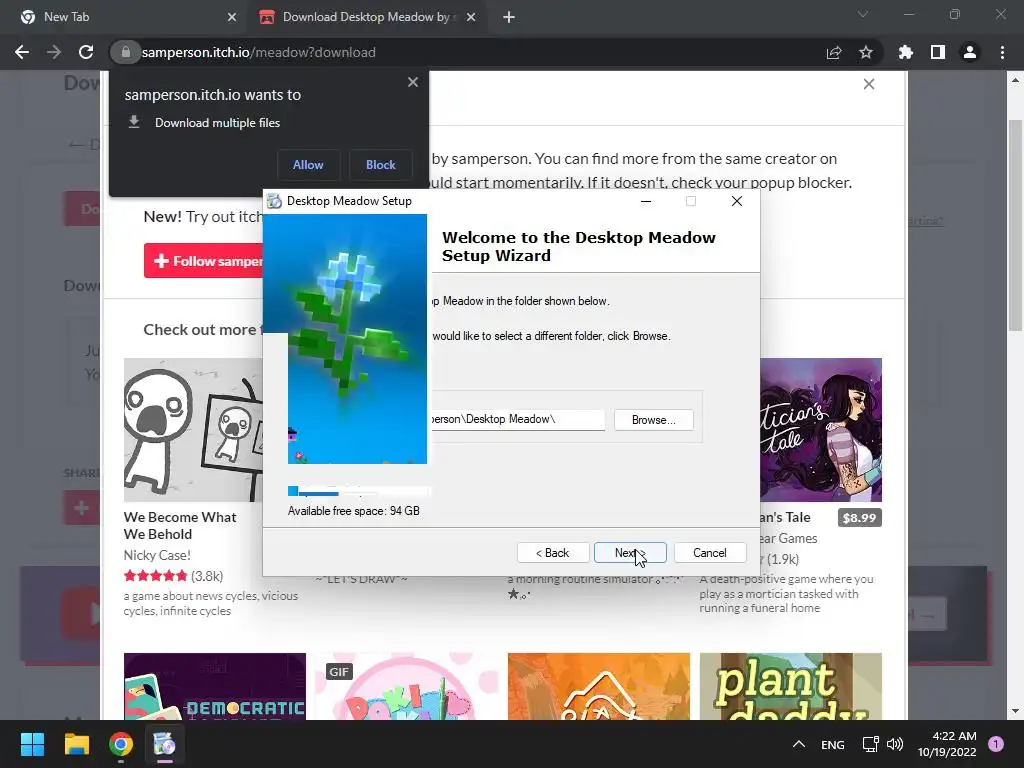
Task: Click the page scrollbar down arrow
Action: click(1015, 711)
